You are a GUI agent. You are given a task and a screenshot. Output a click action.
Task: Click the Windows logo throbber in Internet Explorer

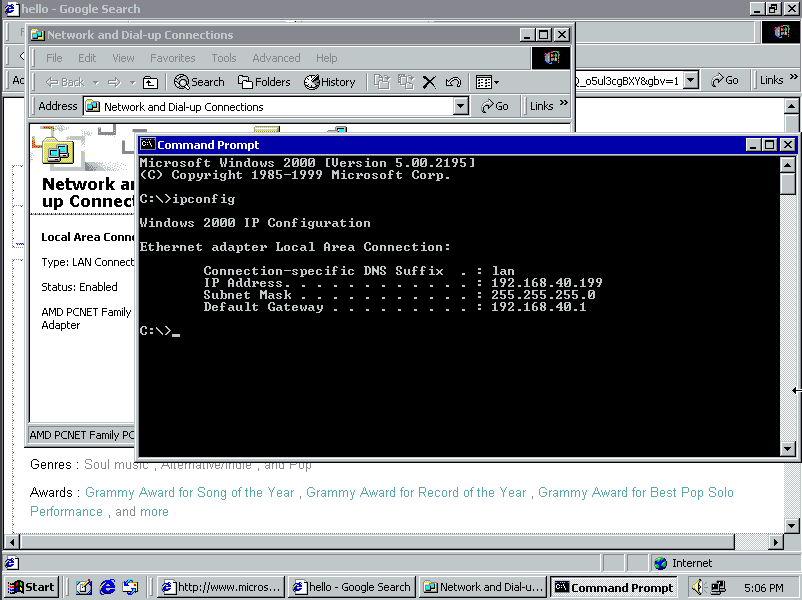781,32
